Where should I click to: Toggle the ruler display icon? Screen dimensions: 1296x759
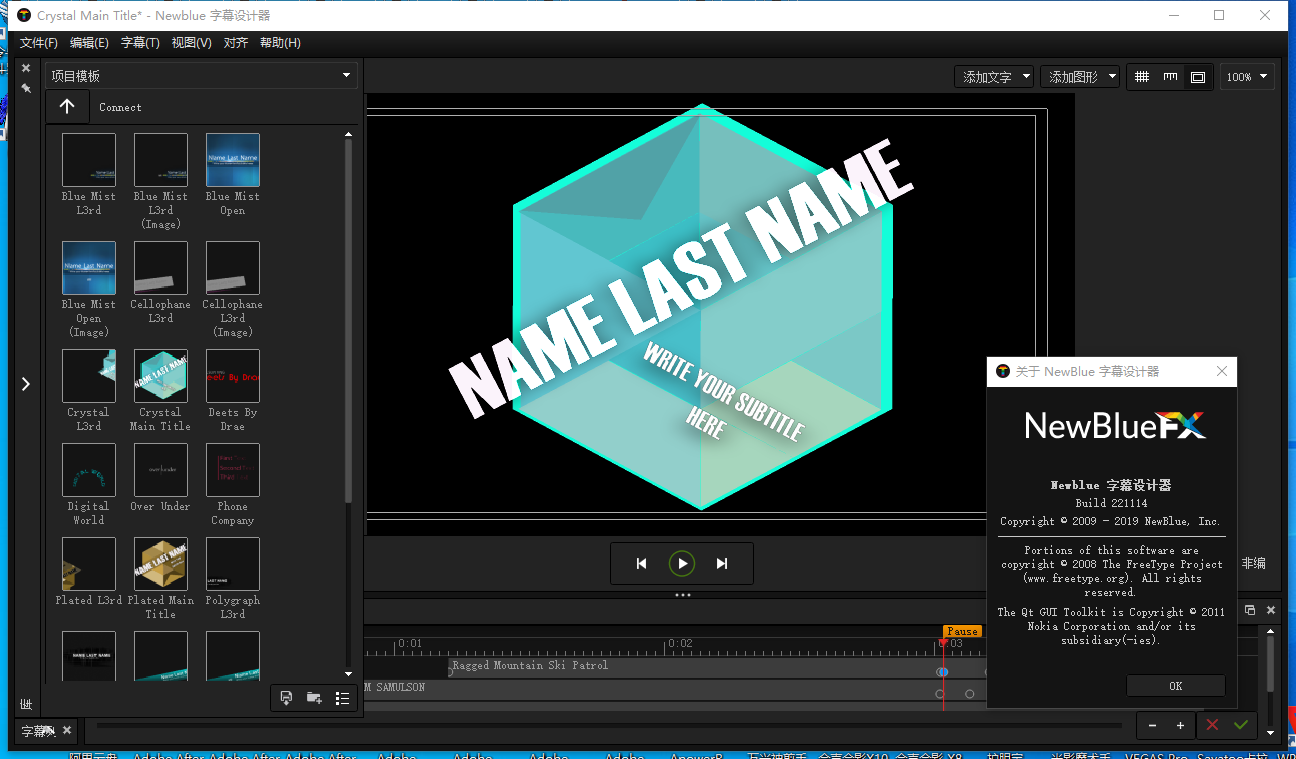[1170, 77]
